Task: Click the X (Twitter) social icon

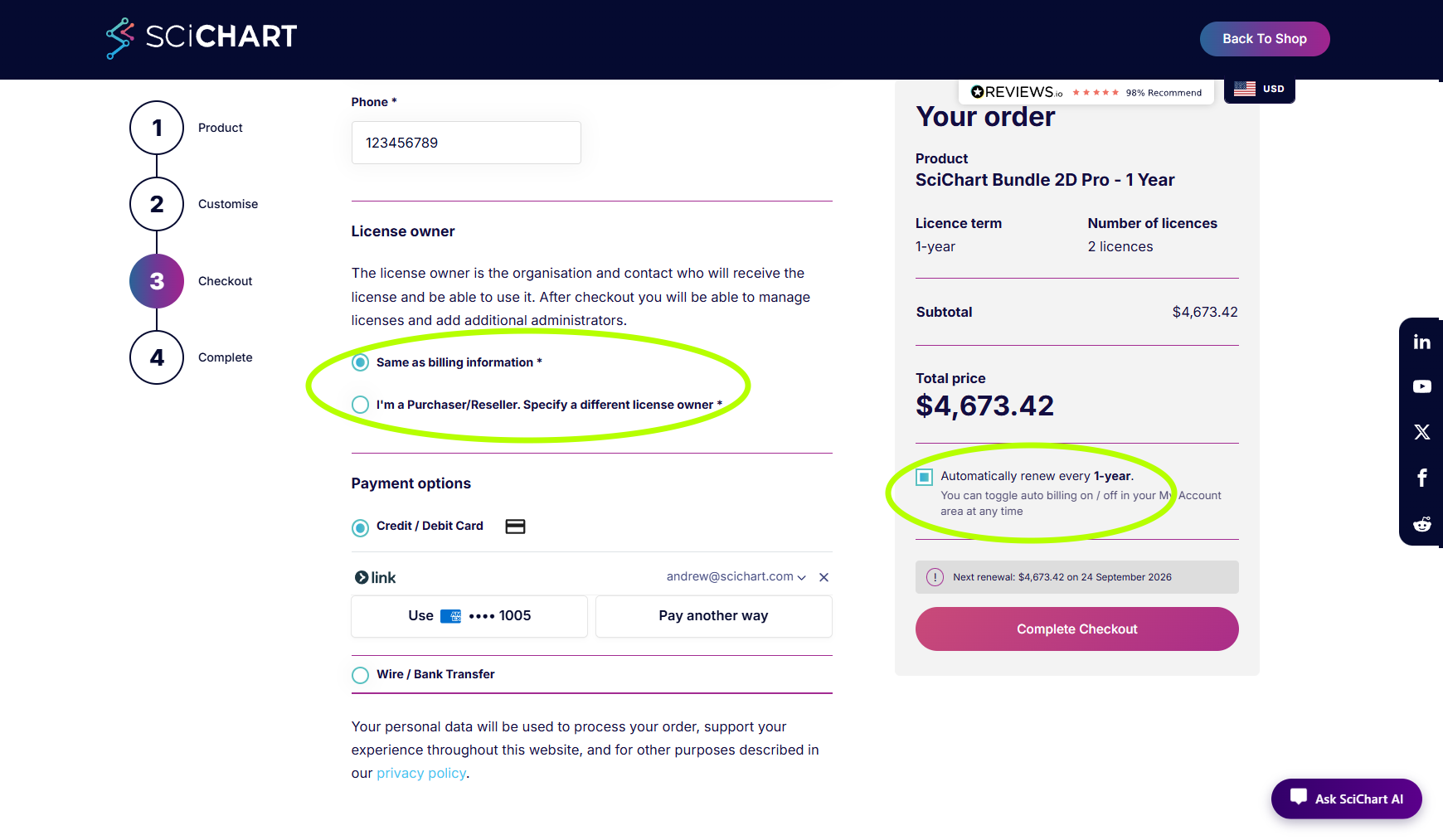Action: (1421, 432)
